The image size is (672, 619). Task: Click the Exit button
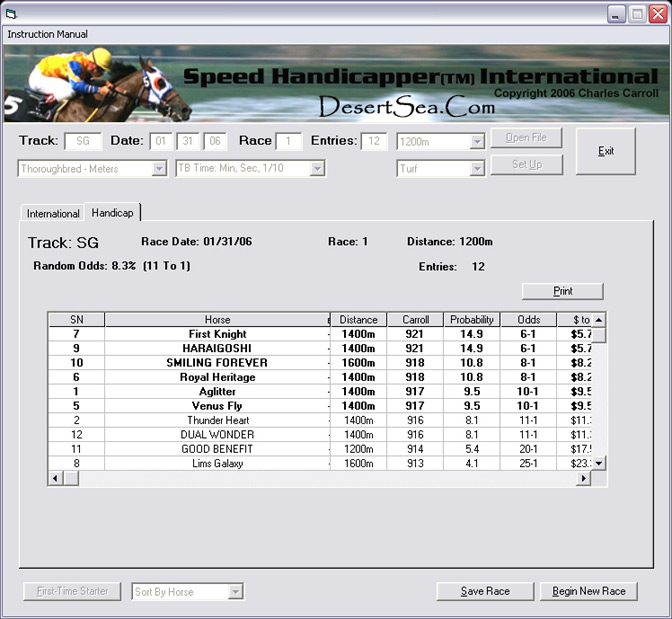(606, 151)
